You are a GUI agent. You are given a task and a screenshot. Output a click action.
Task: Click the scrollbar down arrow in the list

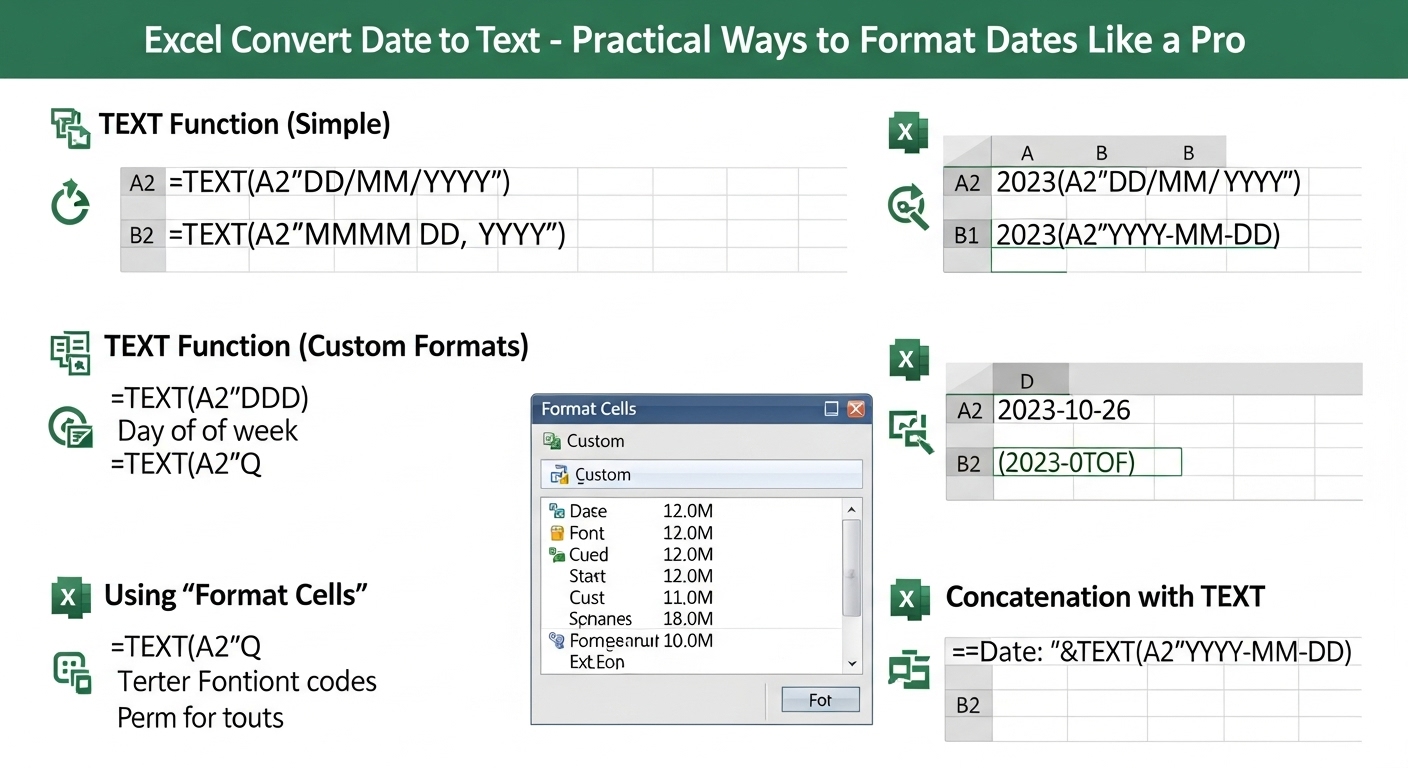click(x=851, y=661)
